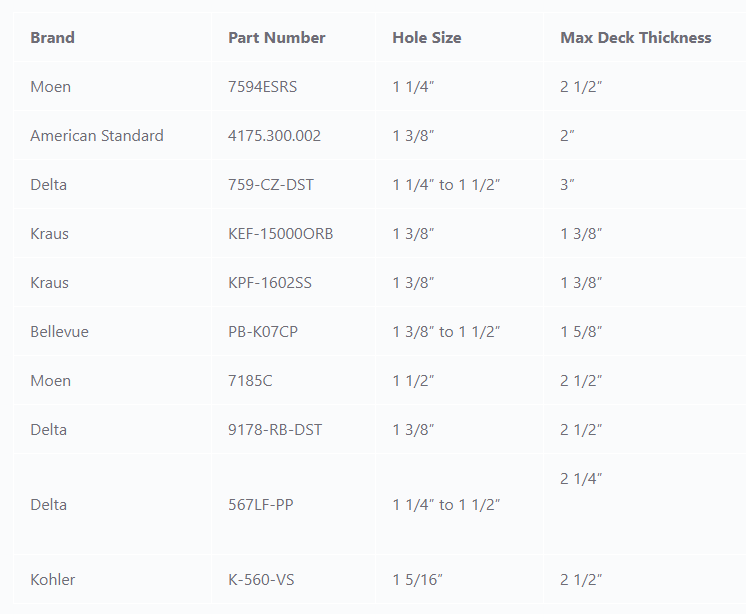Click the 1 5/16" hole size cell
This screenshot has width=746, height=614.
[x=418, y=580]
